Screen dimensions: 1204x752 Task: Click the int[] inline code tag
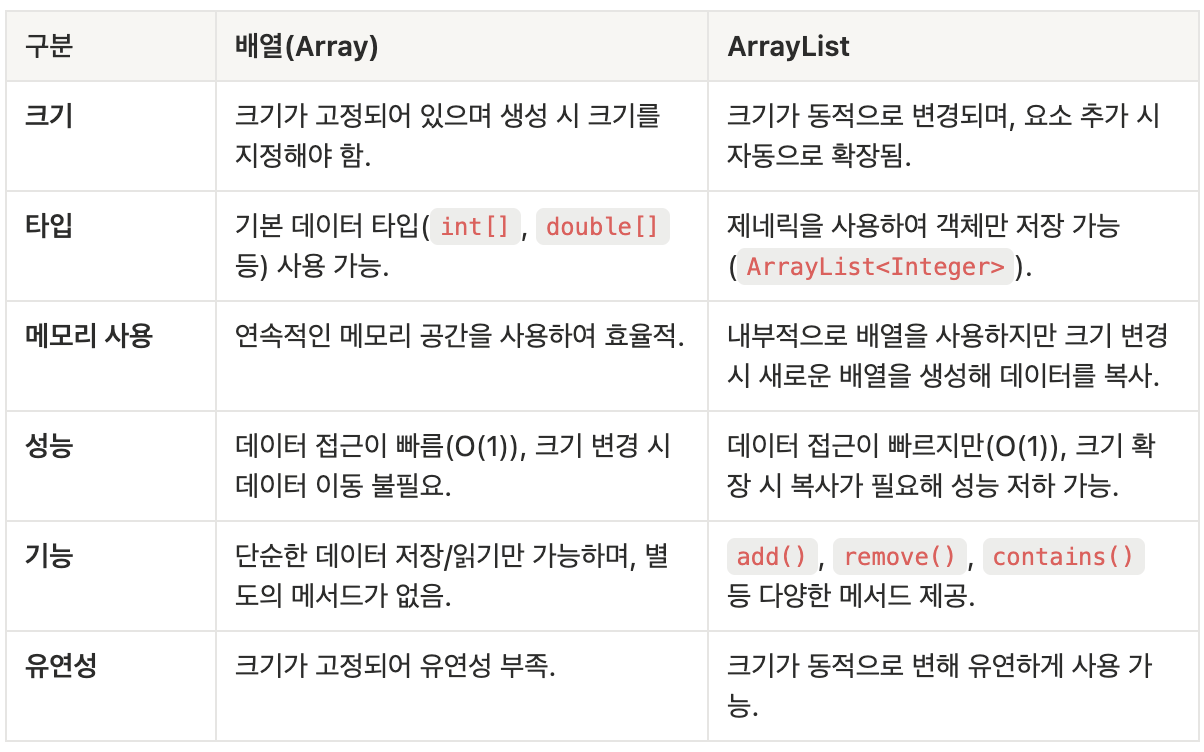(475, 227)
